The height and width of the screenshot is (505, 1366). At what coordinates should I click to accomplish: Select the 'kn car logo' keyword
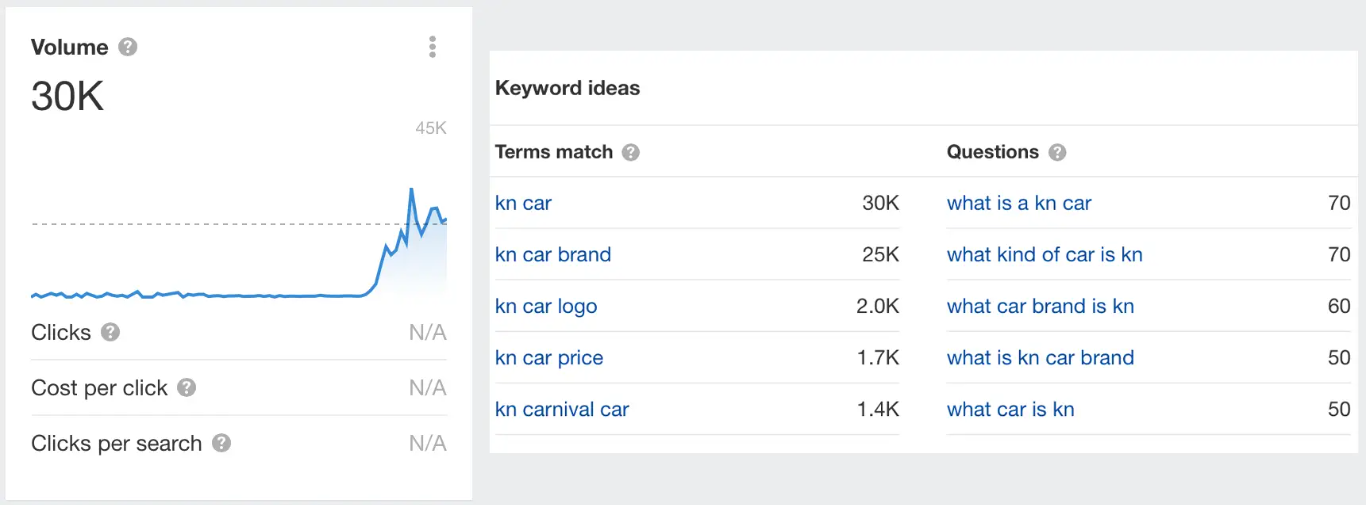[x=546, y=307]
